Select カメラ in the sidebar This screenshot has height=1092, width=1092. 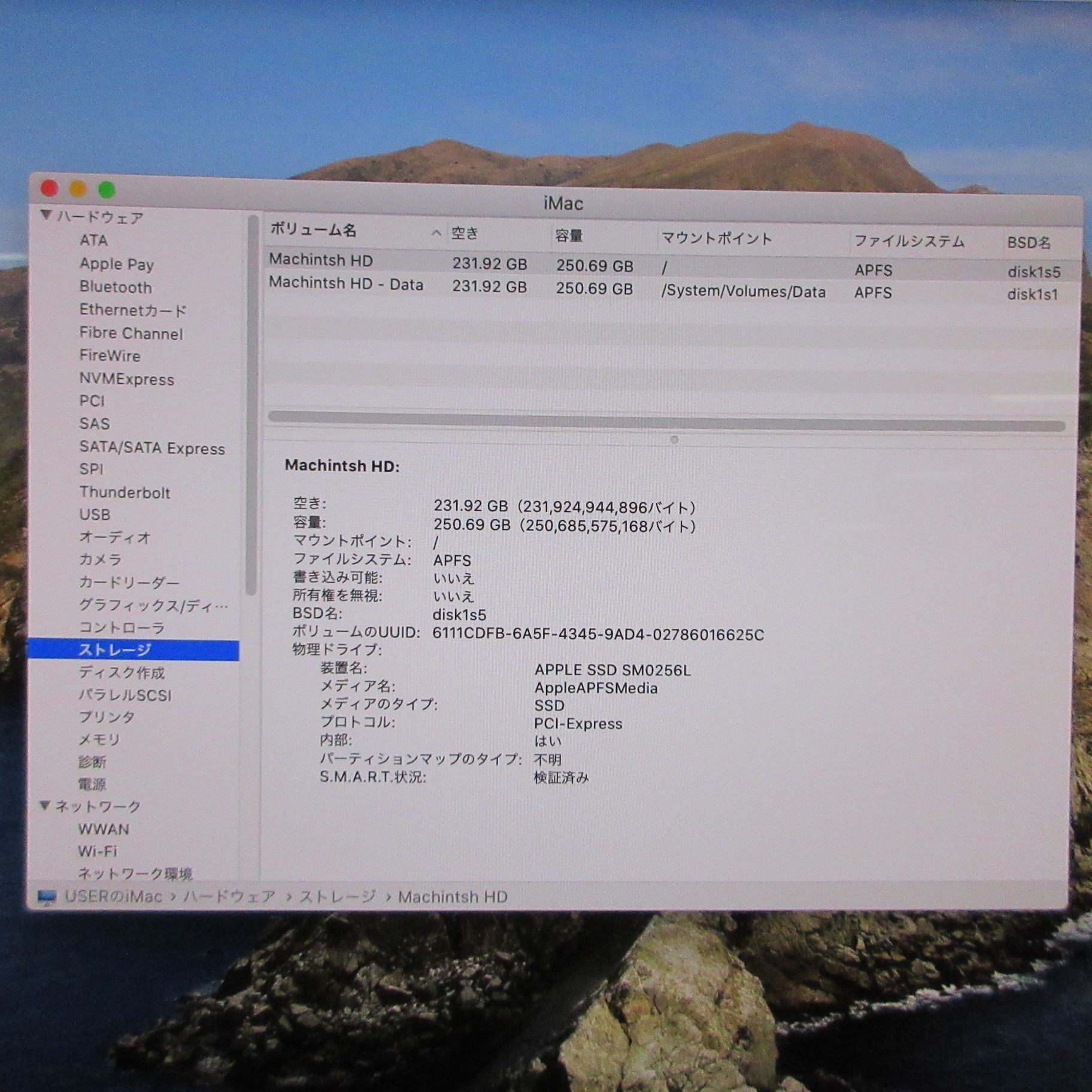pyautogui.click(x=101, y=560)
